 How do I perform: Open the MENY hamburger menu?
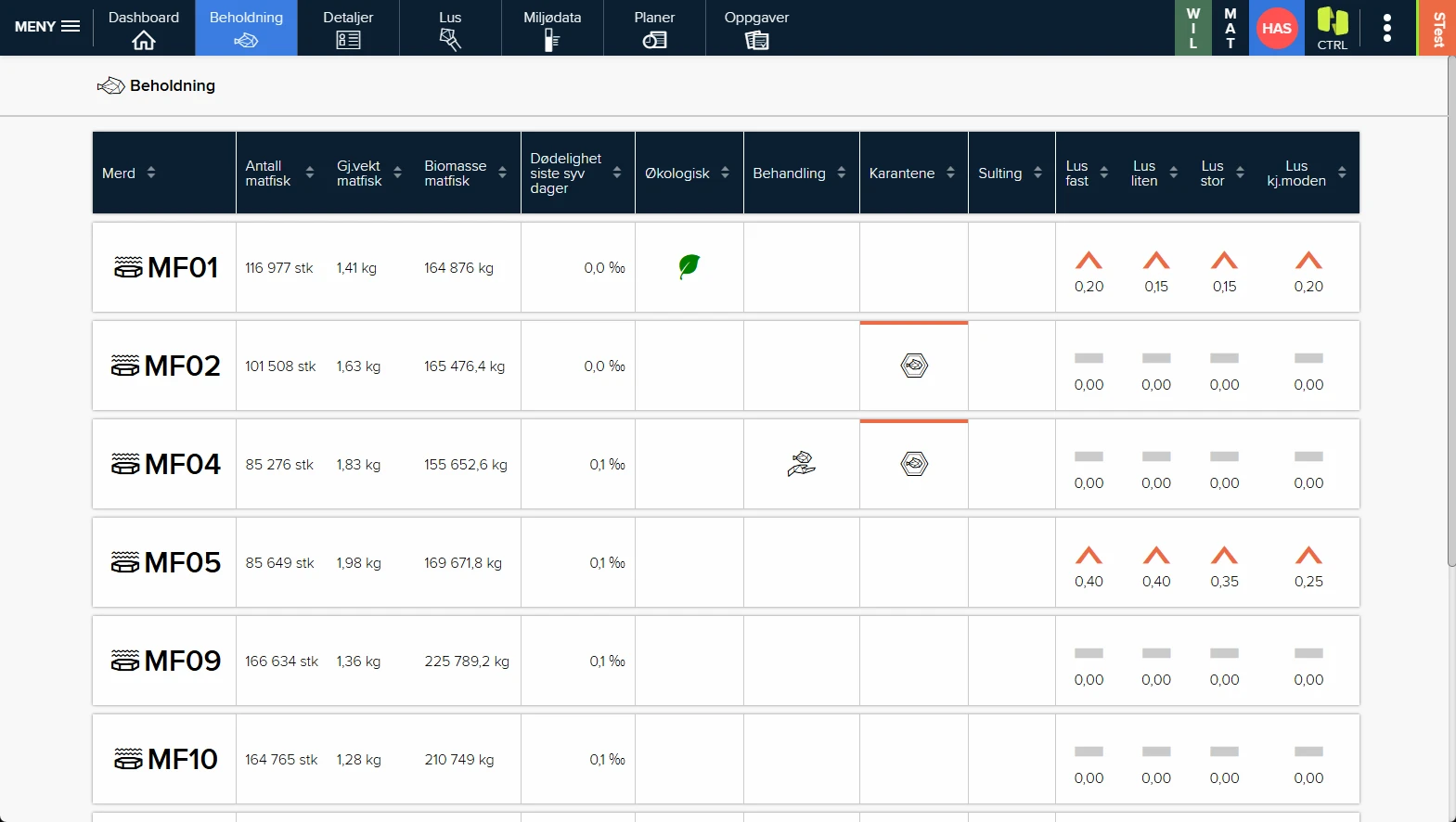(x=46, y=27)
